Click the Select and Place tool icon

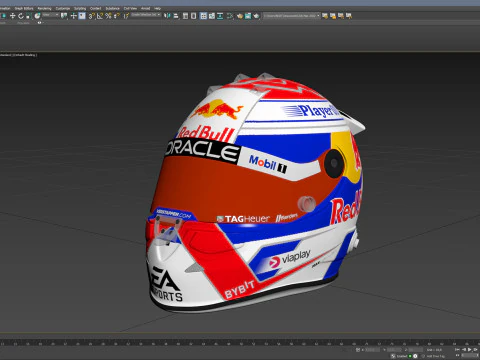37,16
